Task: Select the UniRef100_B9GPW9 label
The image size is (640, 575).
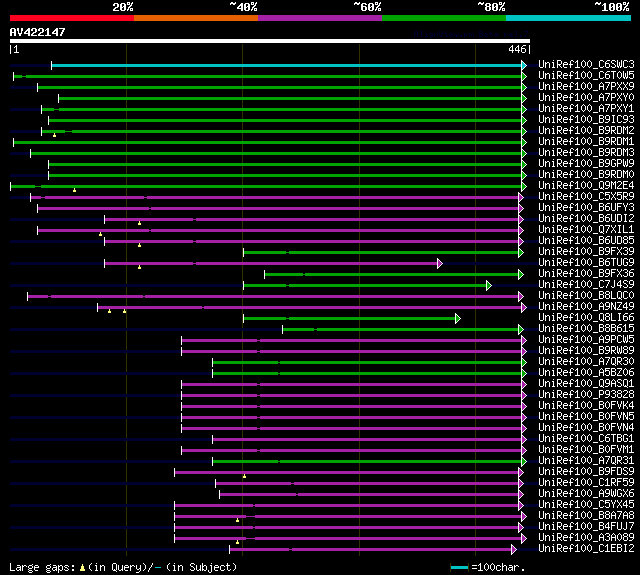Action: click(x=586, y=164)
